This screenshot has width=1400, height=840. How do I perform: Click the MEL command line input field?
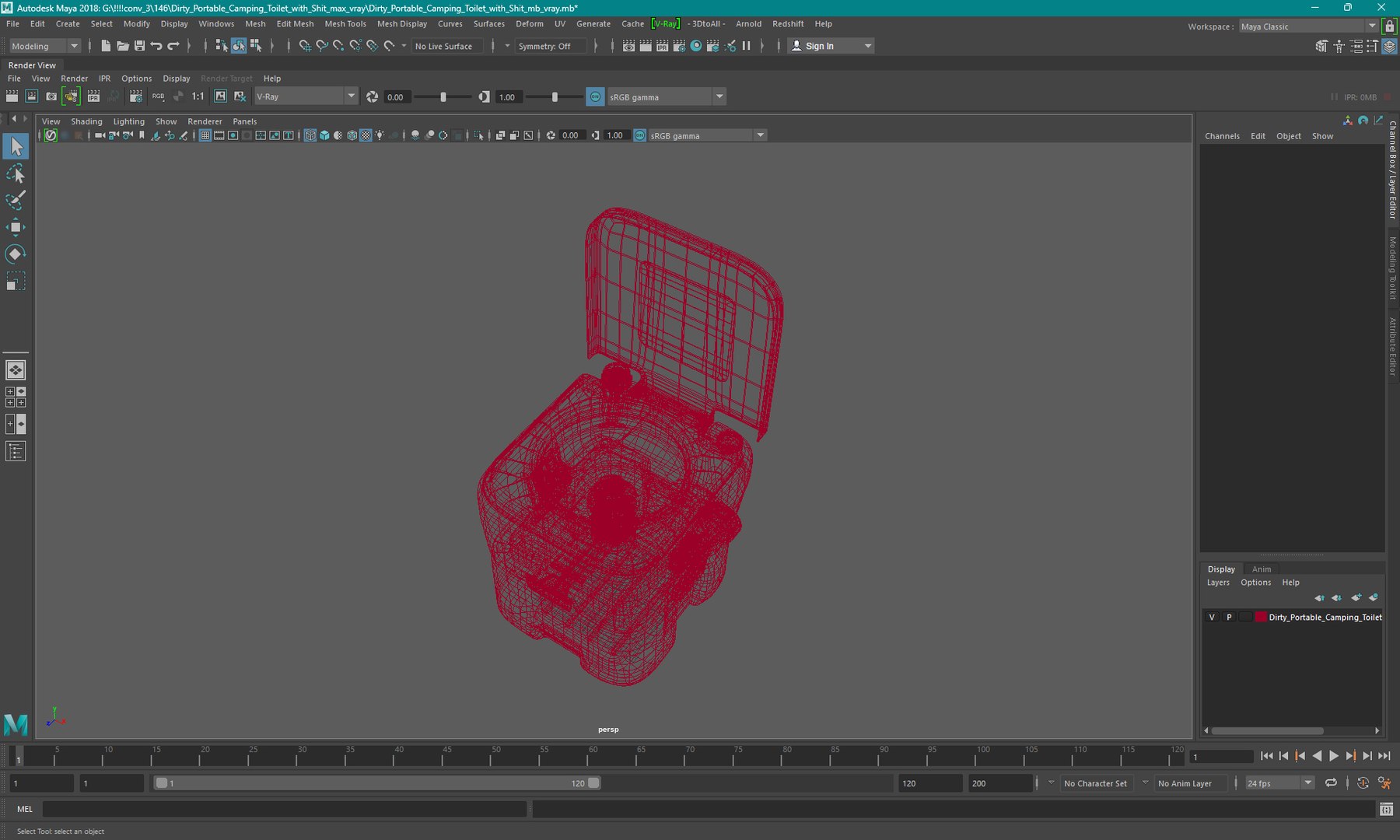coord(284,809)
